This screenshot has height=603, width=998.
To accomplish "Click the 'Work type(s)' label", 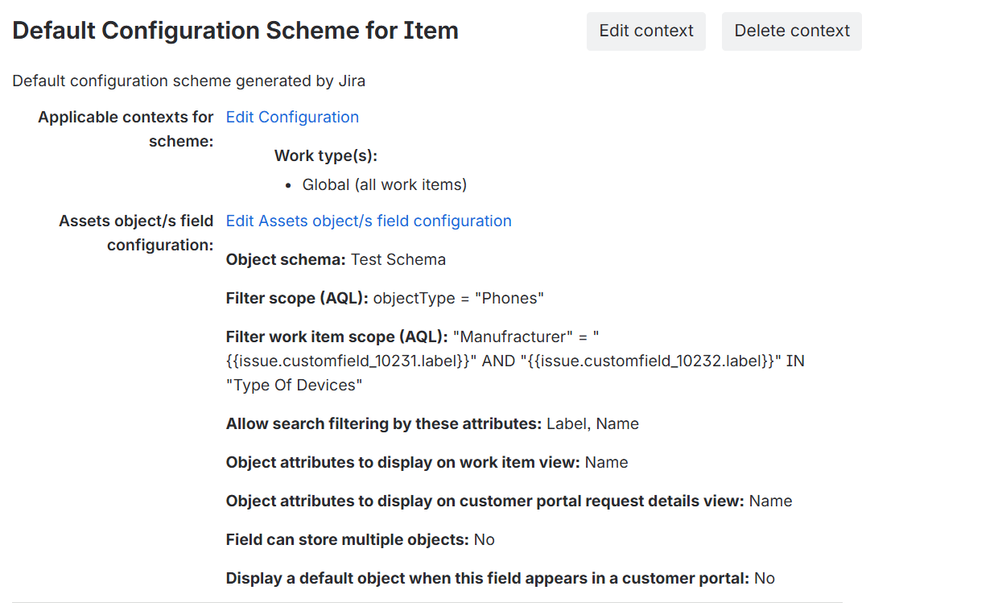I will 325,156.
